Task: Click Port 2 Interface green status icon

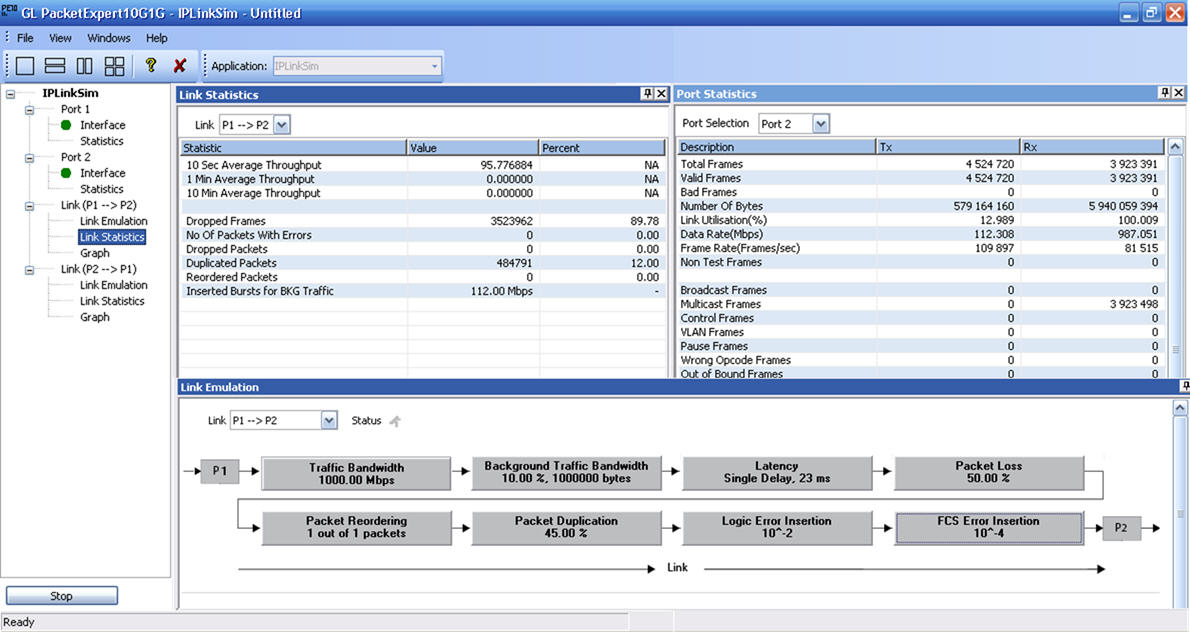Action: point(66,173)
